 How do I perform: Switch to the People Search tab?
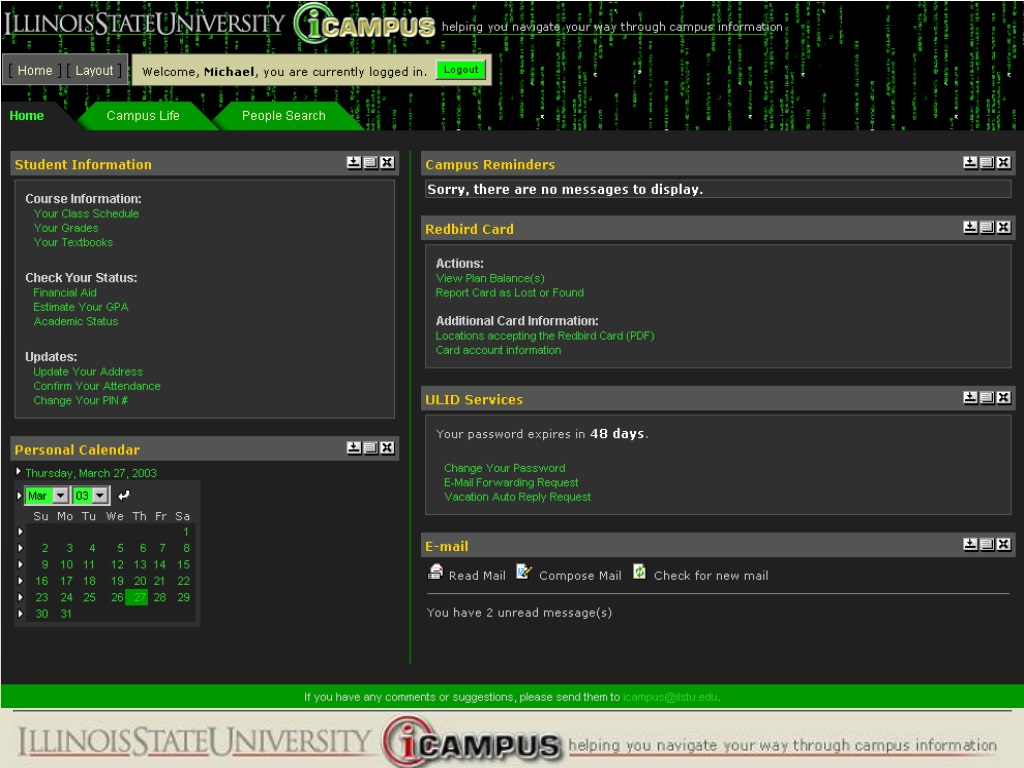(x=283, y=116)
